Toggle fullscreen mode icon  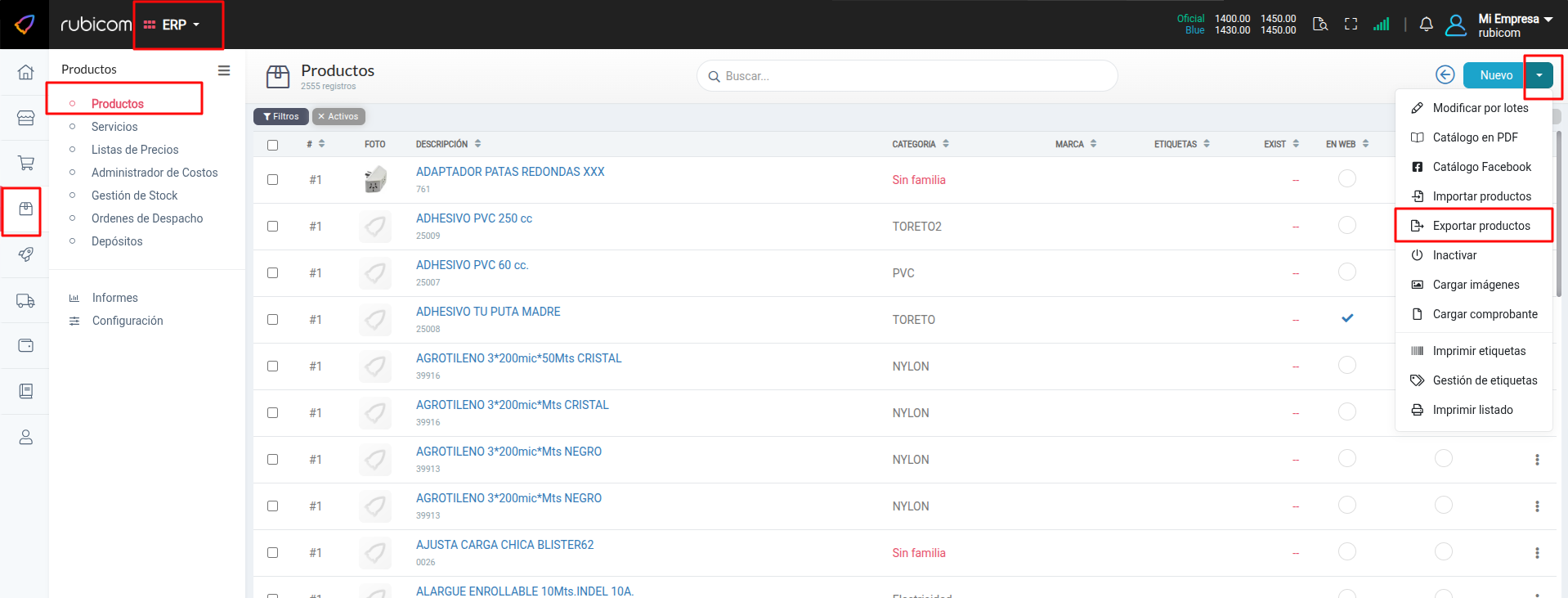coord(1351,25)
